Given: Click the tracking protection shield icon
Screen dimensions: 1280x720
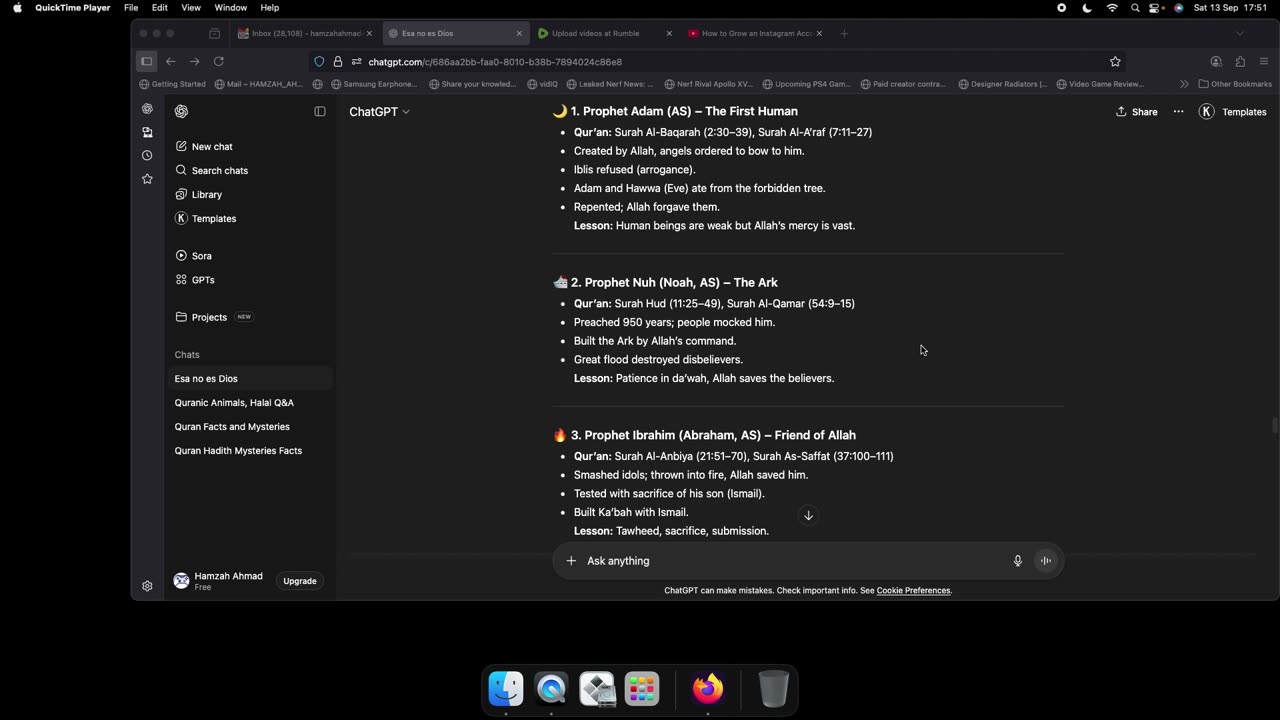Looking at the screenshot, I should (x=320, y=61).
